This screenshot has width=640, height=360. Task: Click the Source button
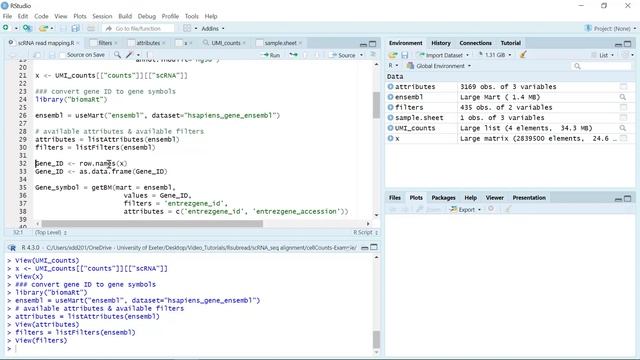click(x=343, y=55)
